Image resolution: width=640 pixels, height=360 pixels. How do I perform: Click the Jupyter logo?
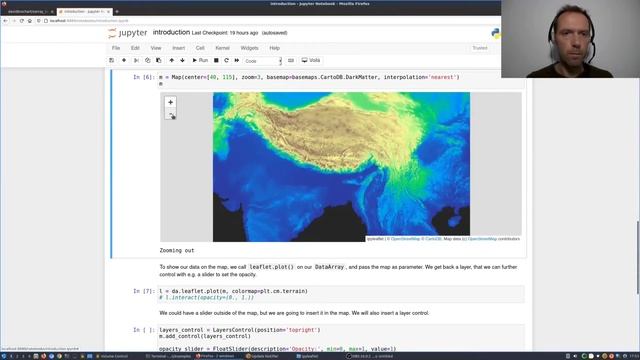point(128,33)
